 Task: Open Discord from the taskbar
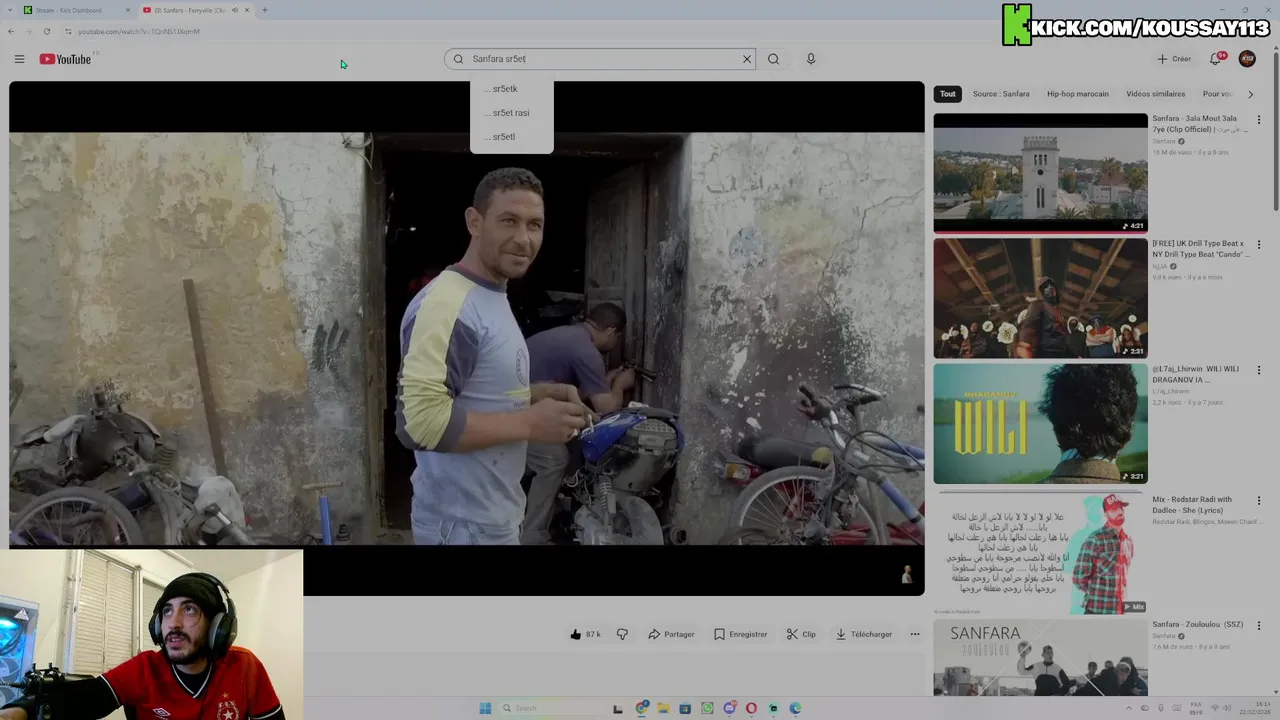click(x=729, y=708)
